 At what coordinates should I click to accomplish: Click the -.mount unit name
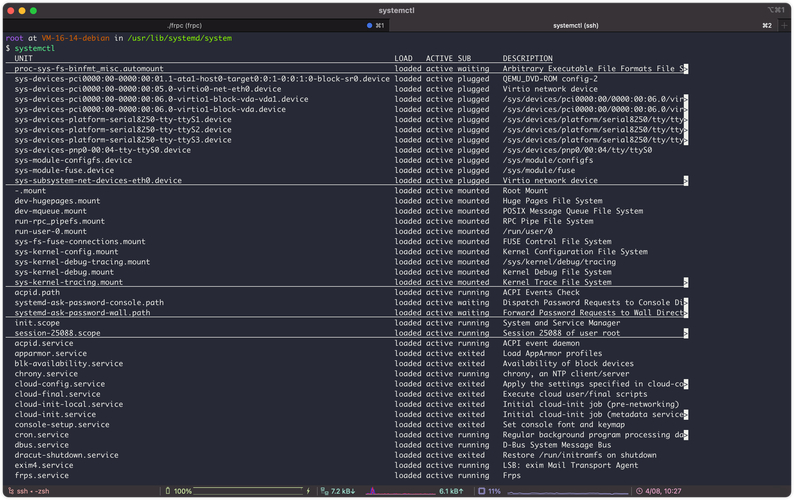(x=30, y=191)
